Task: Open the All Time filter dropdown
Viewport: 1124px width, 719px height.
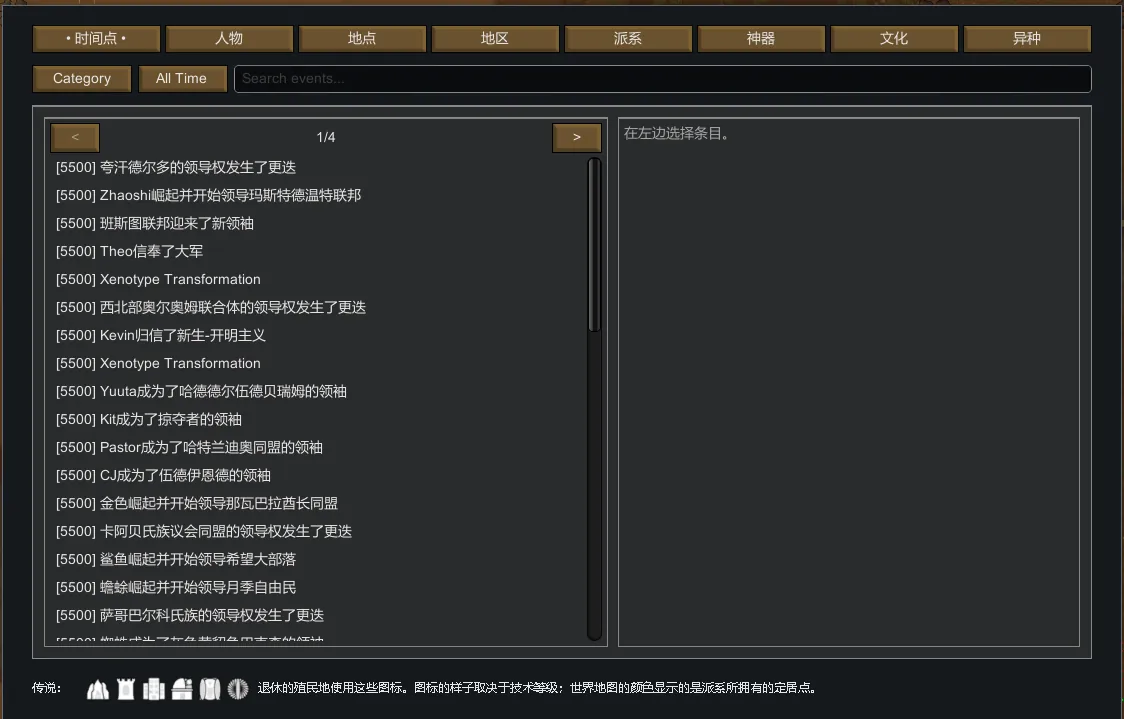Action: [x=181, y=78]
